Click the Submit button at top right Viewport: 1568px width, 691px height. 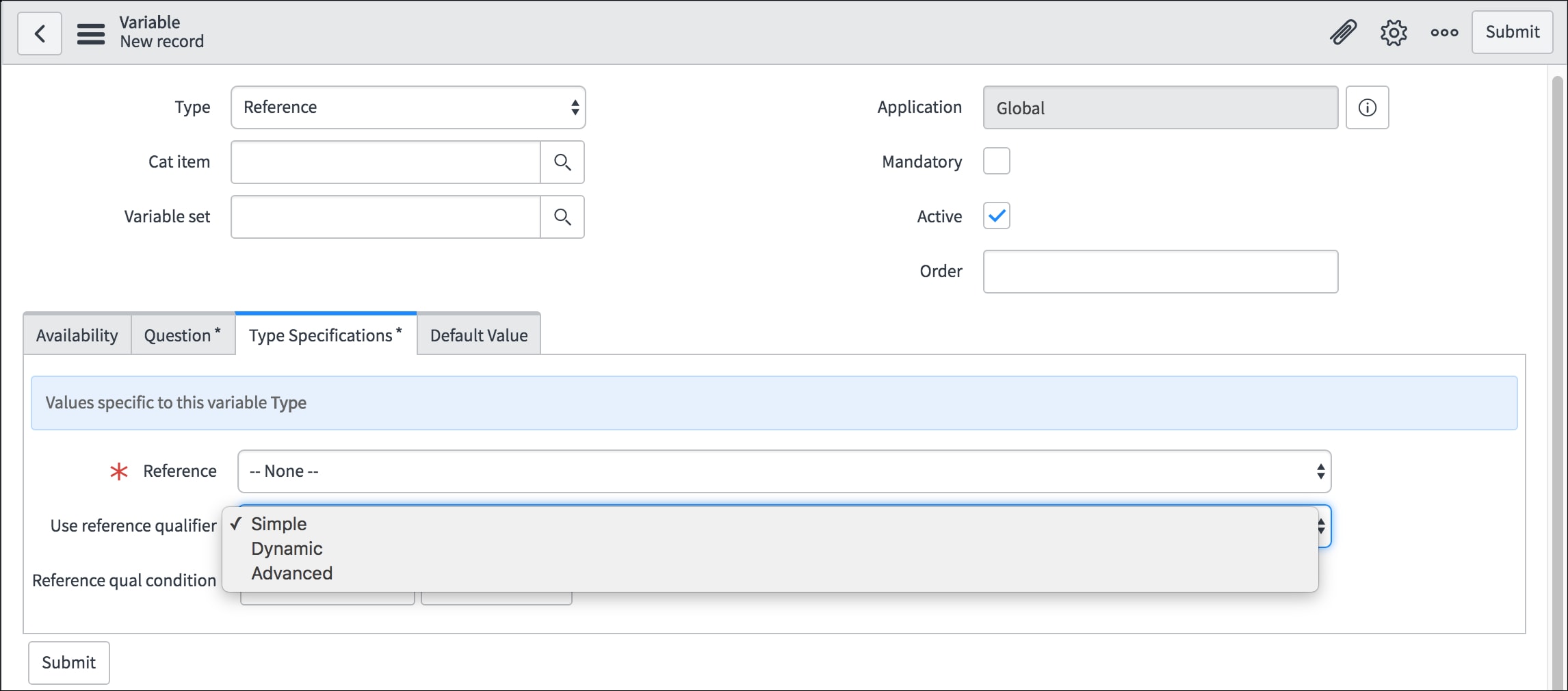[1512, 31]
